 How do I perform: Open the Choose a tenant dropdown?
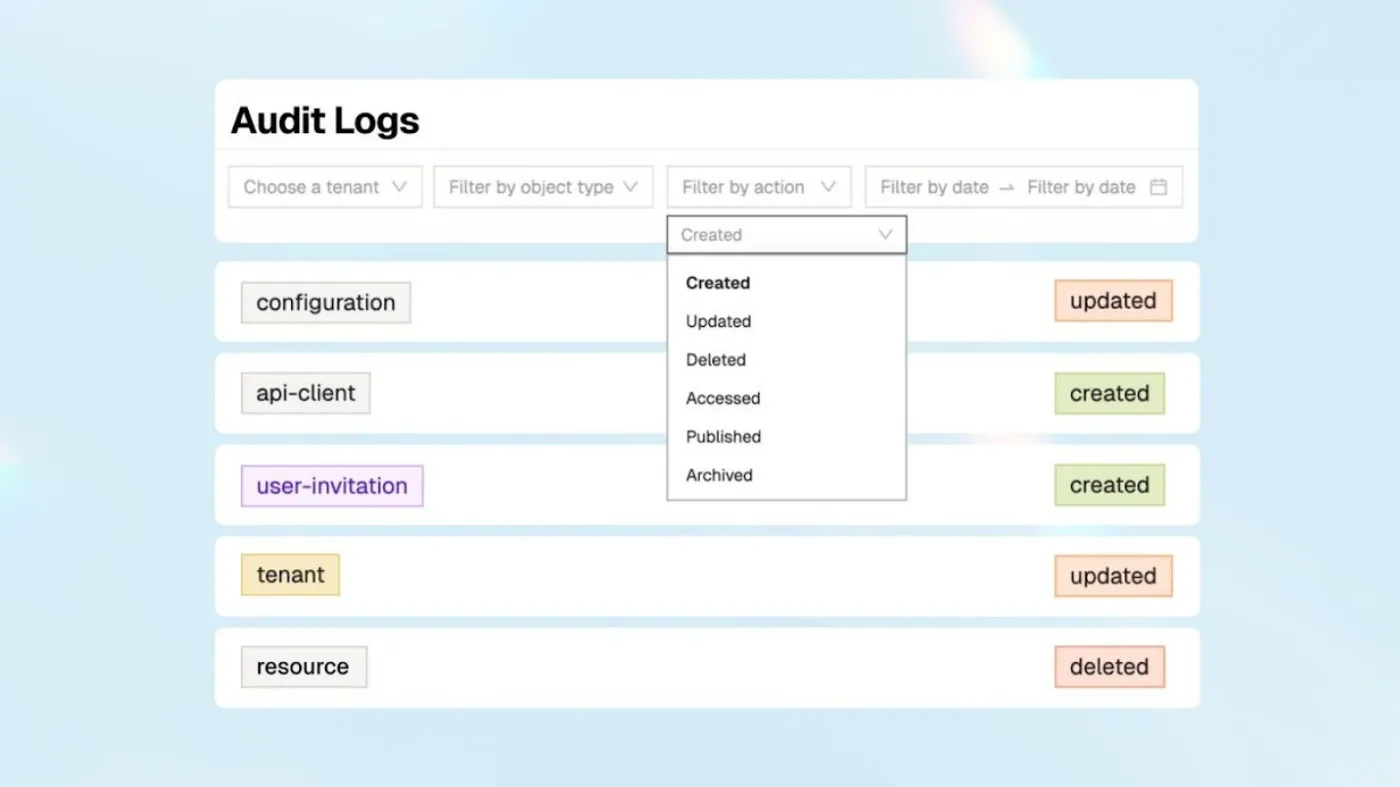point(325,187)
